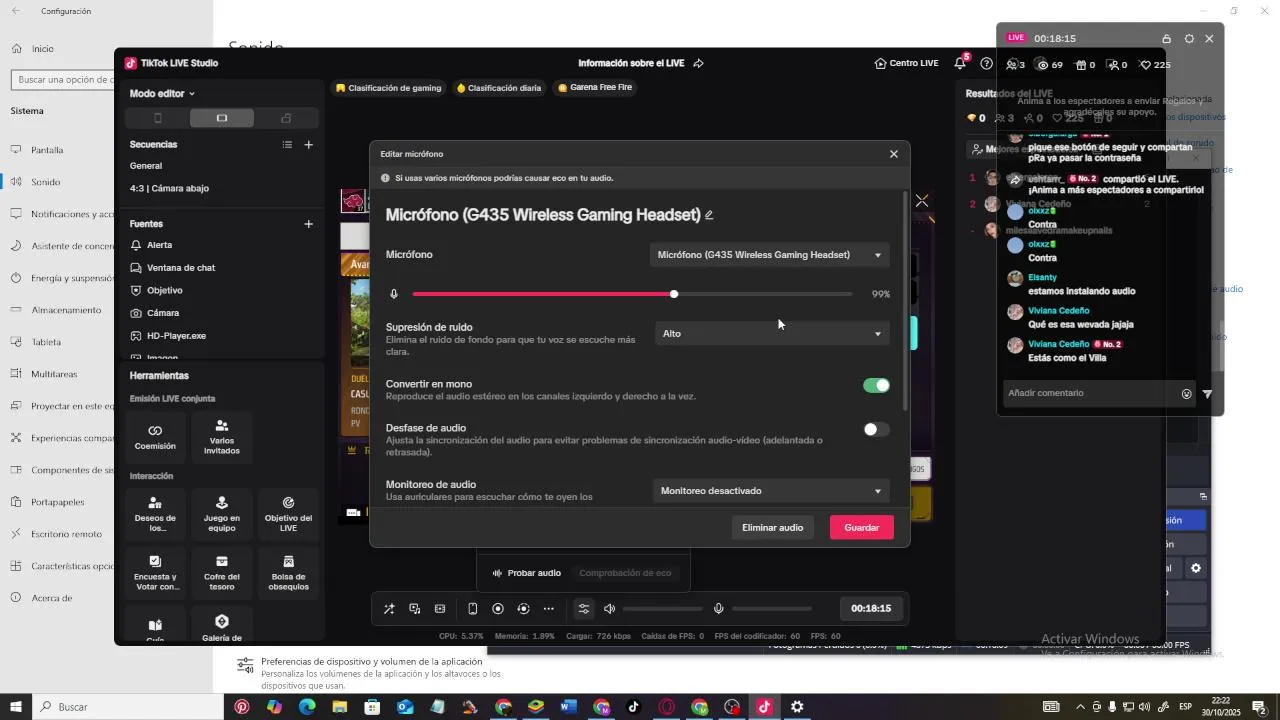1280x720 pixels.
Task: Open the Juego en equipo tool
Action: [222, 514]
